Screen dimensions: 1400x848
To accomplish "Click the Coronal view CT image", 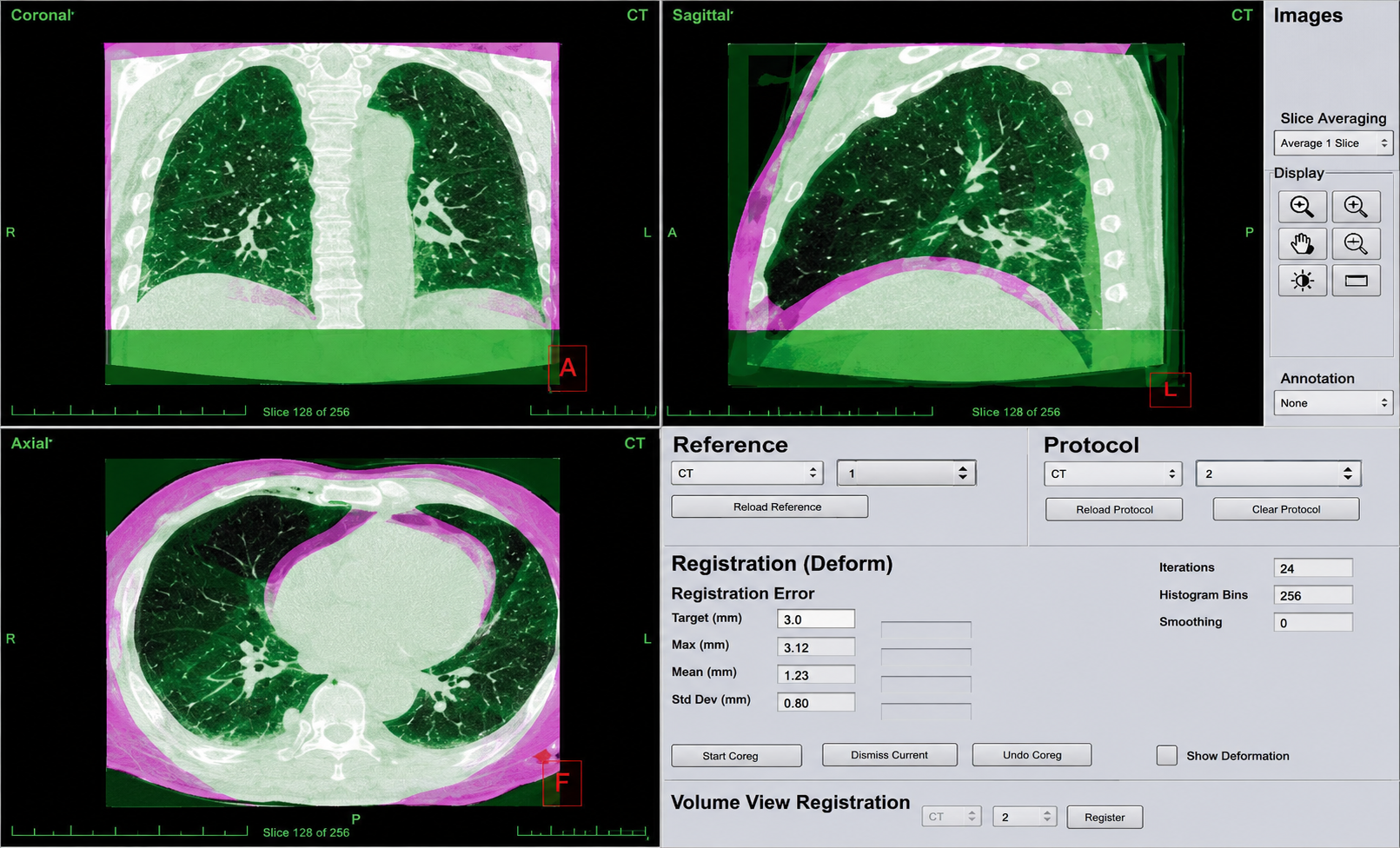I will pyautogui.click(x=332, y=214).
